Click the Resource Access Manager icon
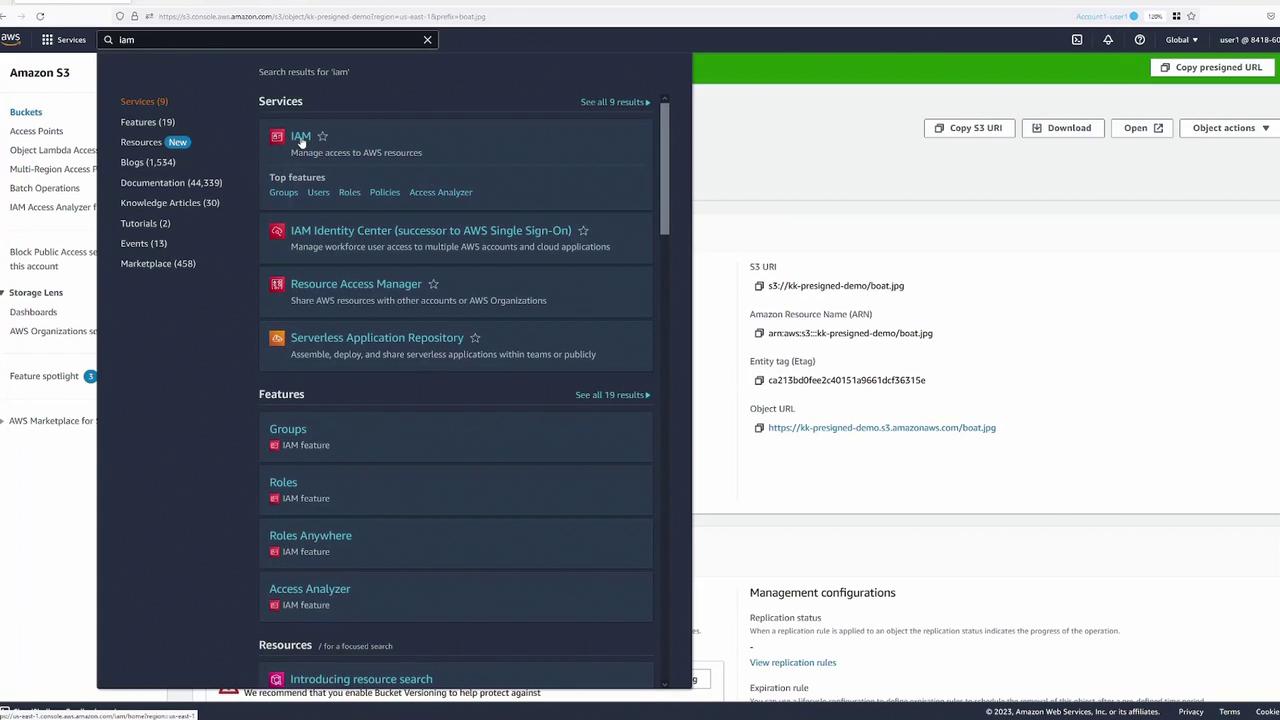The width and height of the screenshot is (1280, 720). point(277,284)
